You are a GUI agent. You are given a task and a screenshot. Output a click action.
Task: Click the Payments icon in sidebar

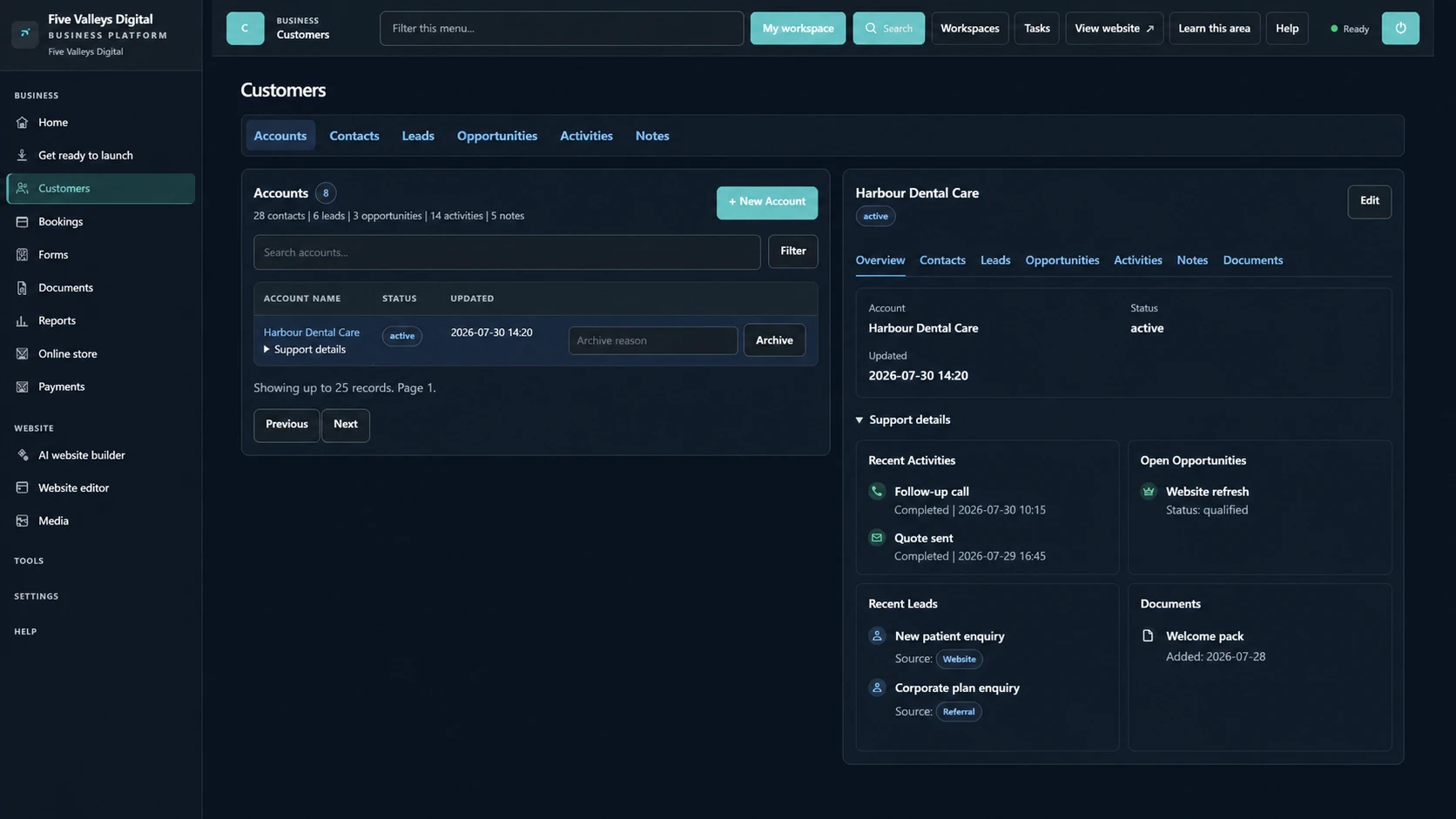pos(23,387)
